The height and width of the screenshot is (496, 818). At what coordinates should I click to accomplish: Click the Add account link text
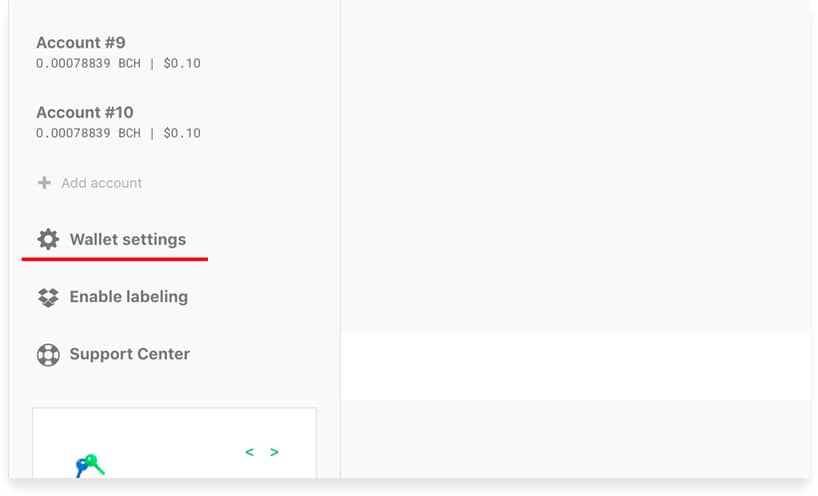102,183
